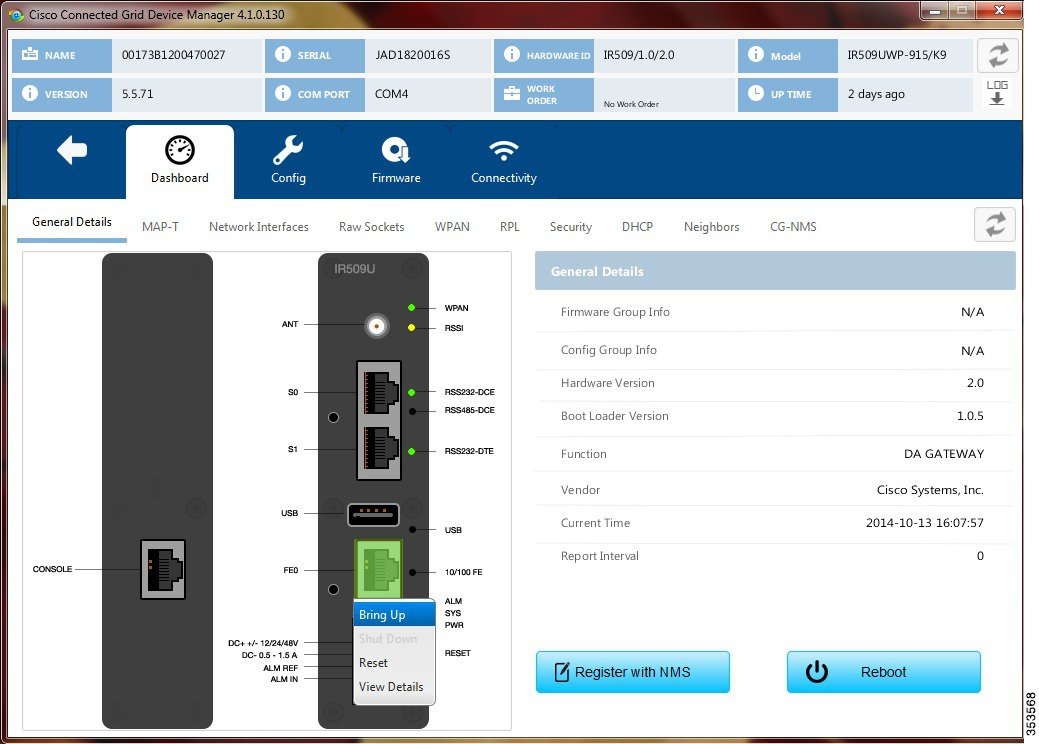Select the General Details sub-tab
Screen dimensions: 1039x744
(x=72, y=222)
